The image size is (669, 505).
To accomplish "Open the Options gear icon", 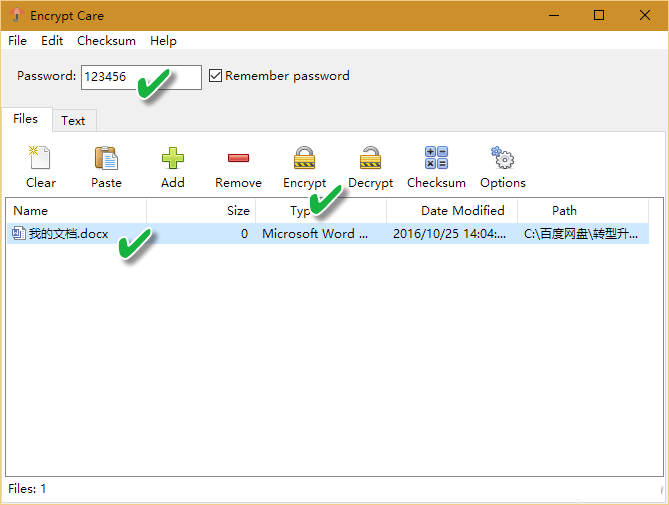I will (503, 157).
